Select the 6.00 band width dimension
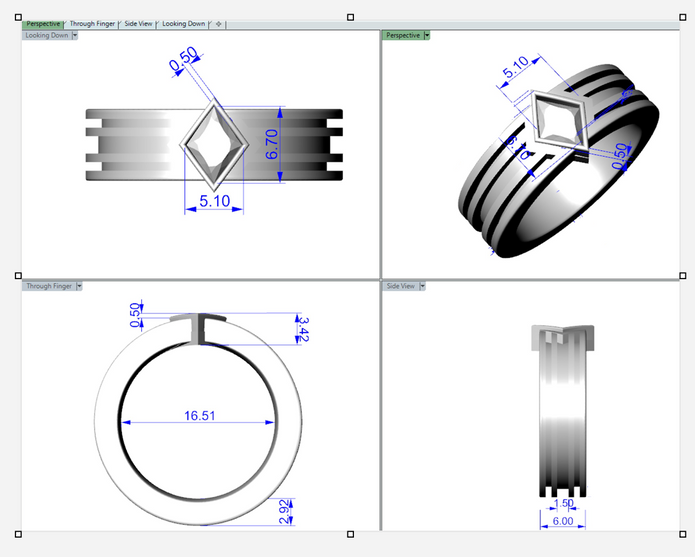This screenshot has width=695, height=557. pyautogui.click(x=563, y=521)
